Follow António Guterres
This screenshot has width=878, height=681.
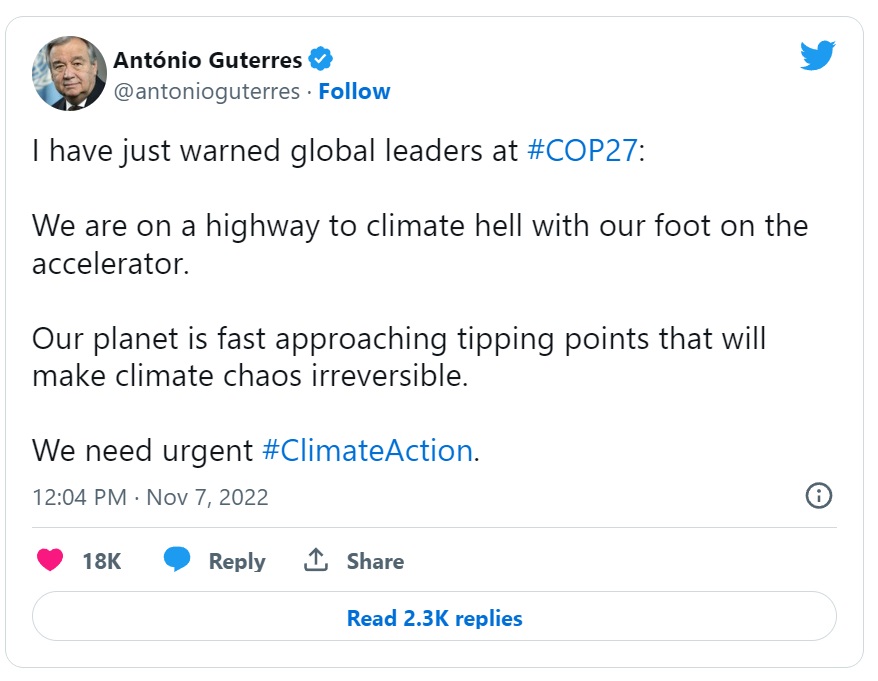(354, 91)
